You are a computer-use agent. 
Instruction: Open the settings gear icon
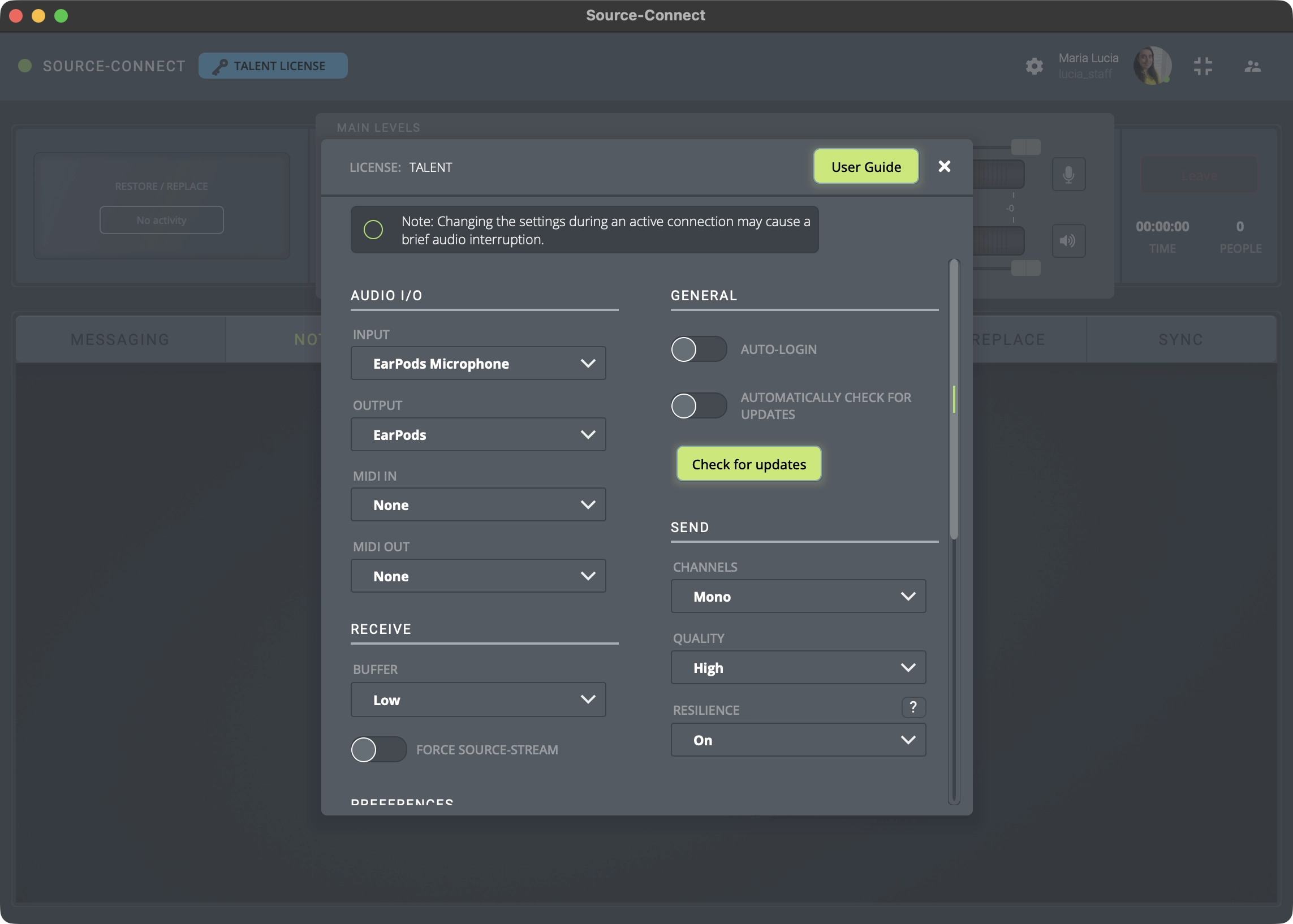click(1034, 66)
